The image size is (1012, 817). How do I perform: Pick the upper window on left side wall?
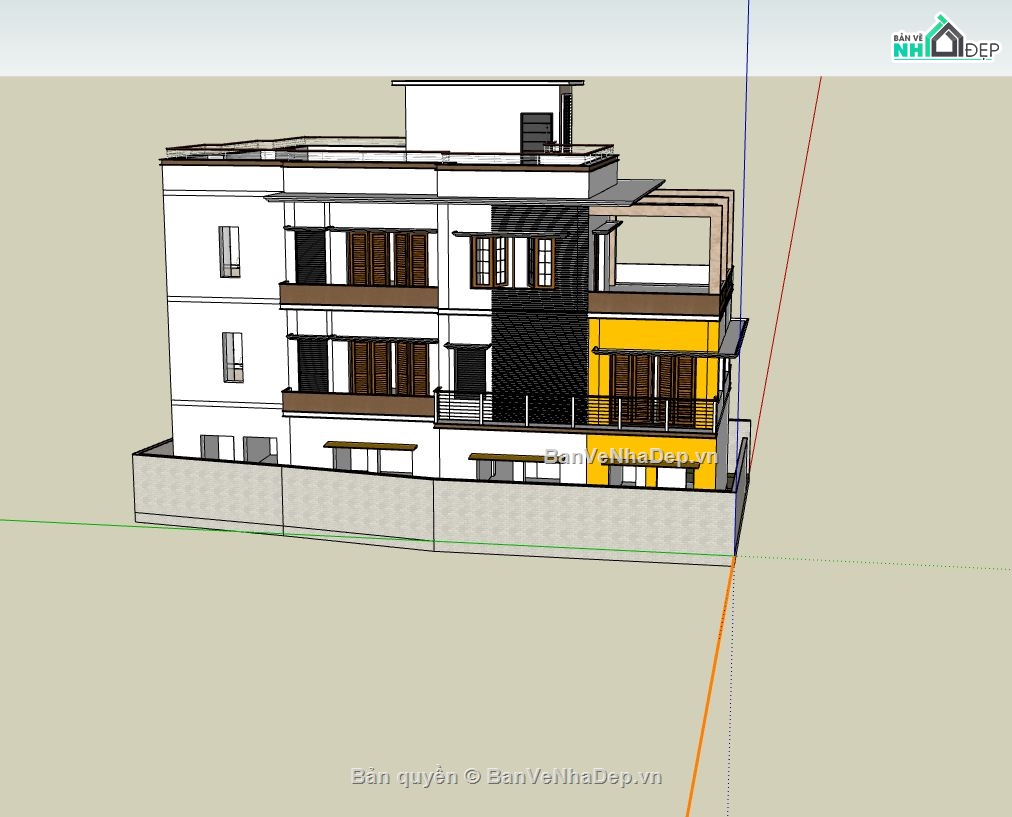(x=229, y=251)
